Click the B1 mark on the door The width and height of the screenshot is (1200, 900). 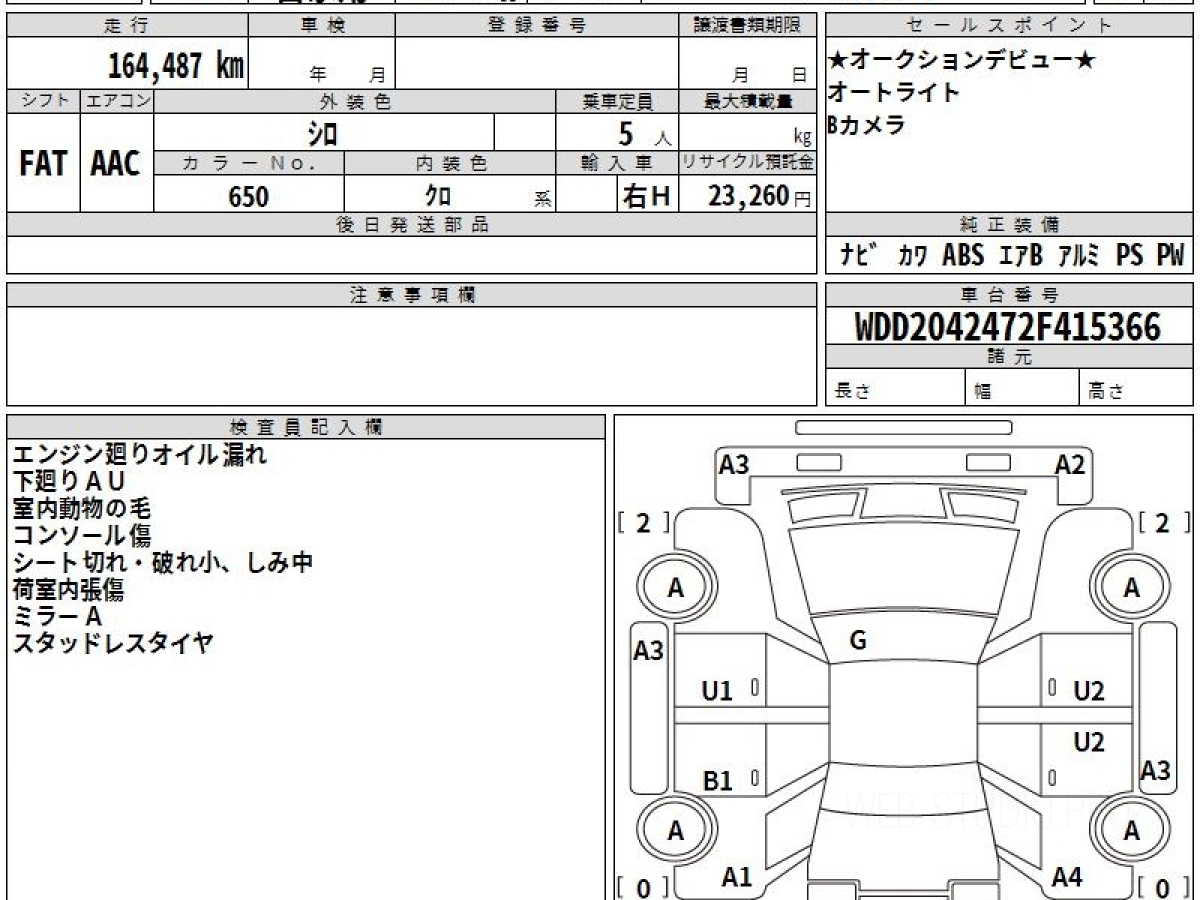(x=717, y=781)
